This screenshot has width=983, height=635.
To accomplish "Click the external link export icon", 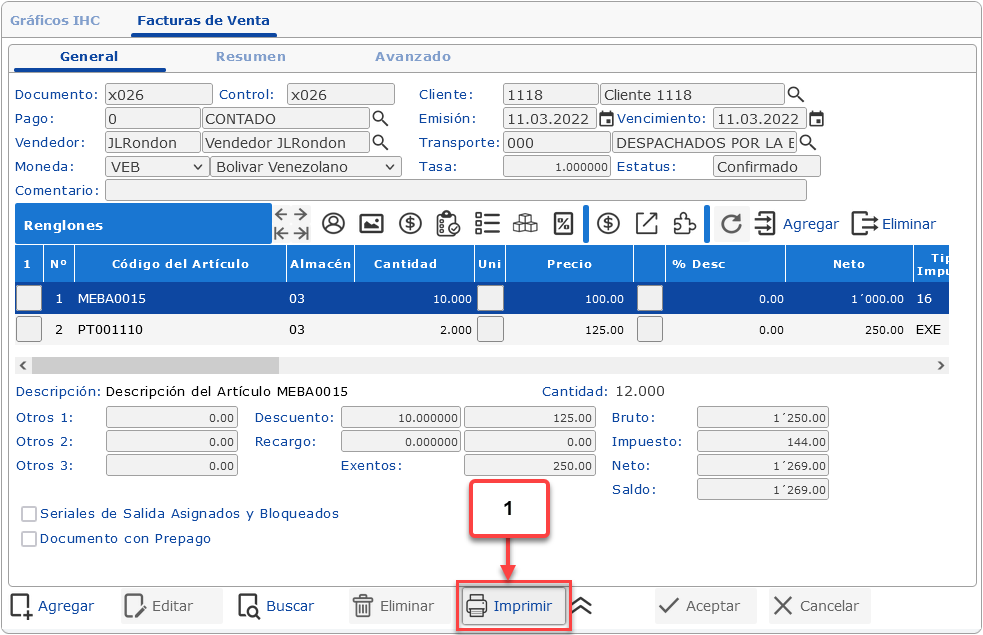I will (647, 224).
